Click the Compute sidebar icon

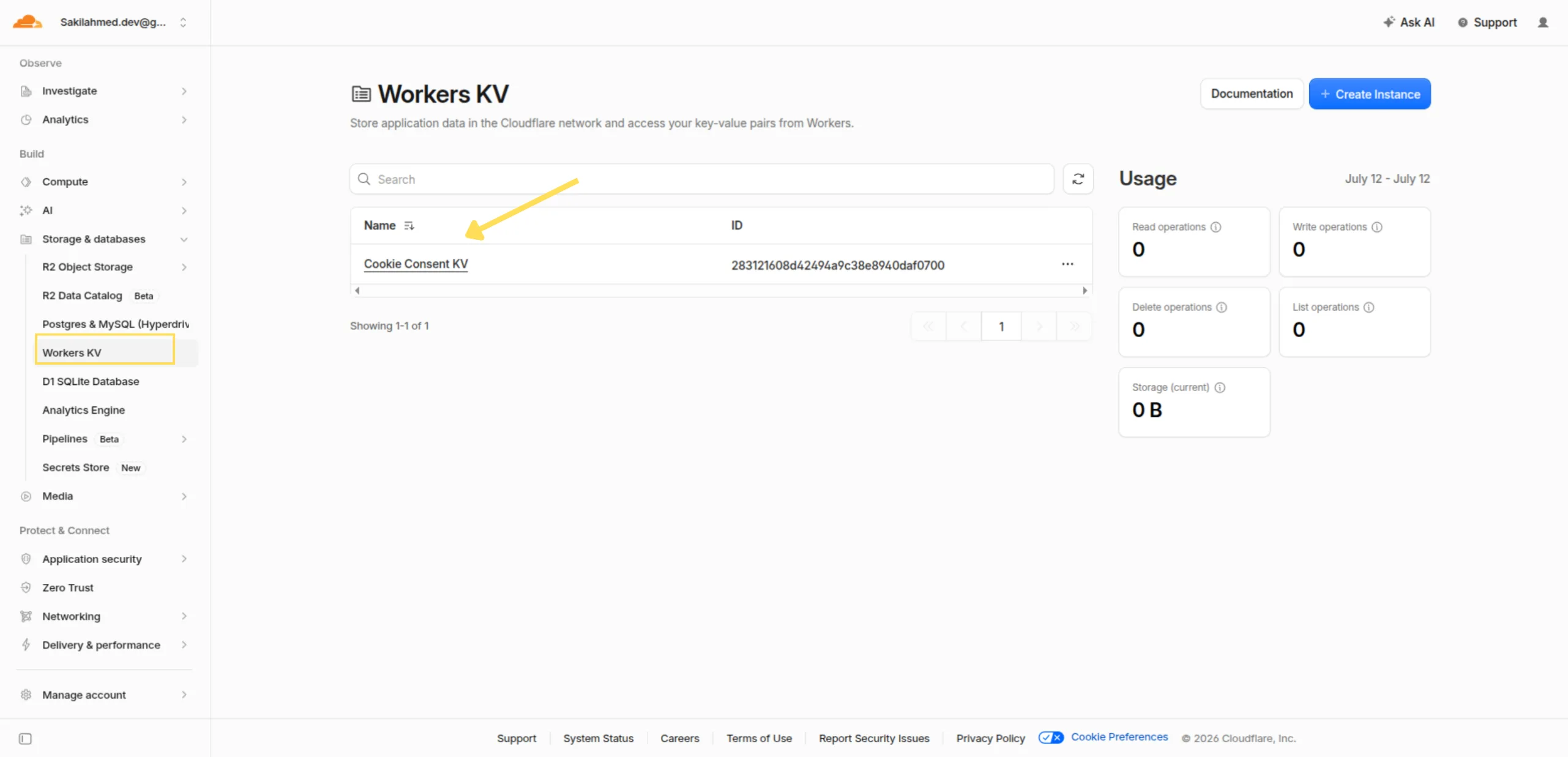(x=26, y=182)
